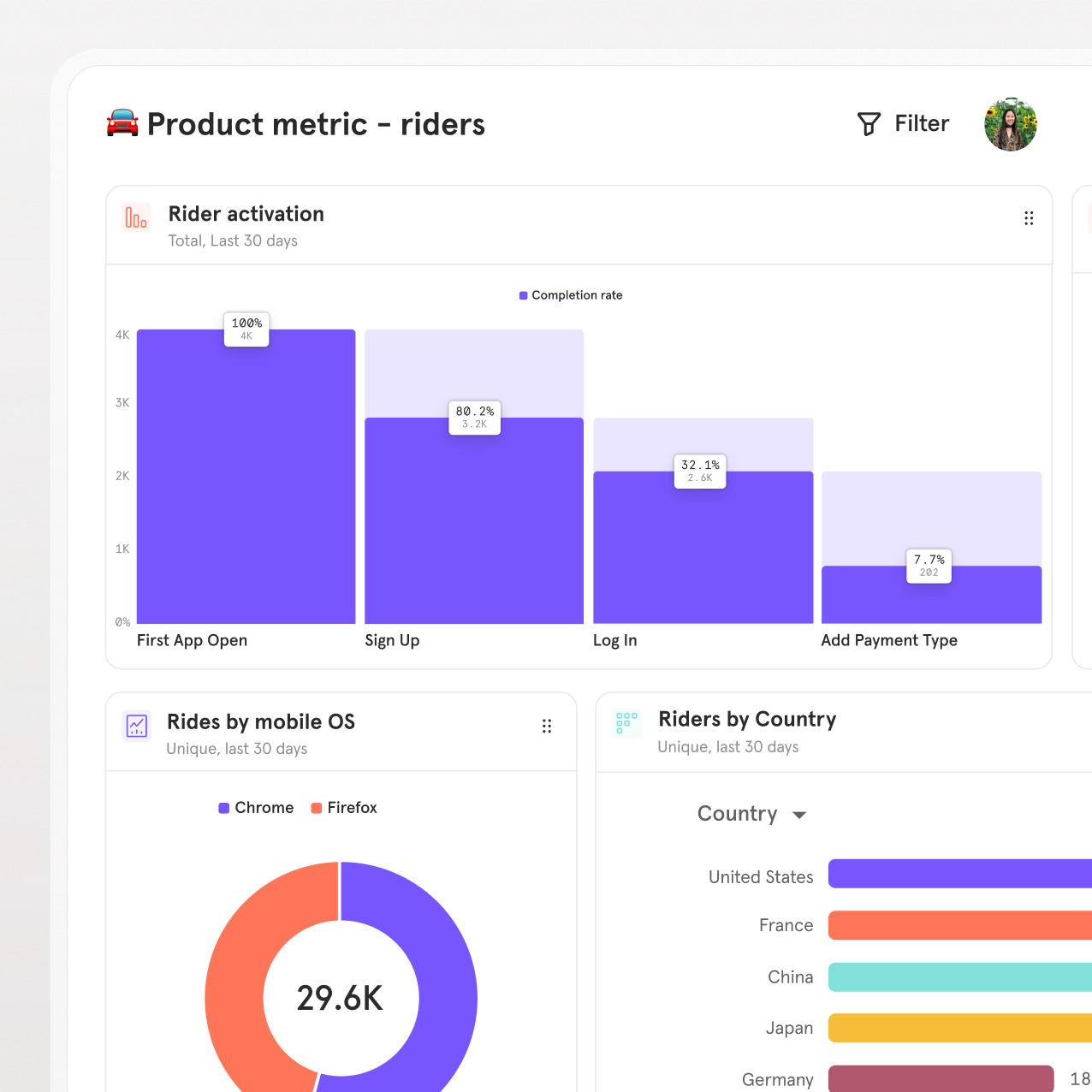The image size is (1092, 1092).
Task: Click the Filter funnel icon
Action: [869, 124]
